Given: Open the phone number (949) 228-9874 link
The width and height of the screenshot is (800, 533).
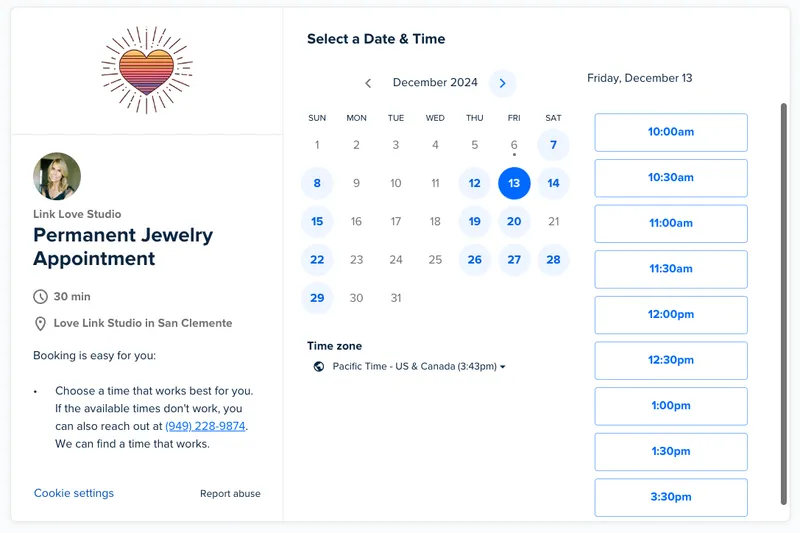Looking at the screenshot, I should [x=205, y=426].
